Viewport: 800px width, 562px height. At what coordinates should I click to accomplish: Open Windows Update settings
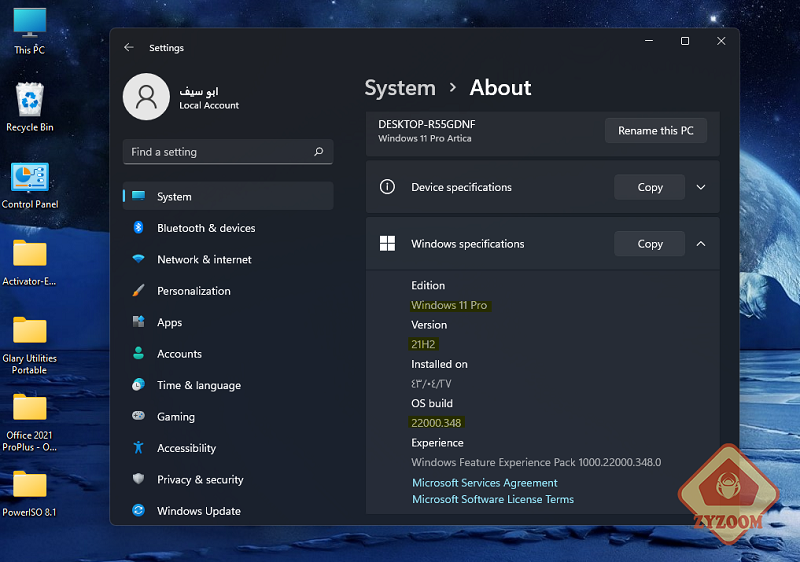pyautogui.click(x=228, y=510)
